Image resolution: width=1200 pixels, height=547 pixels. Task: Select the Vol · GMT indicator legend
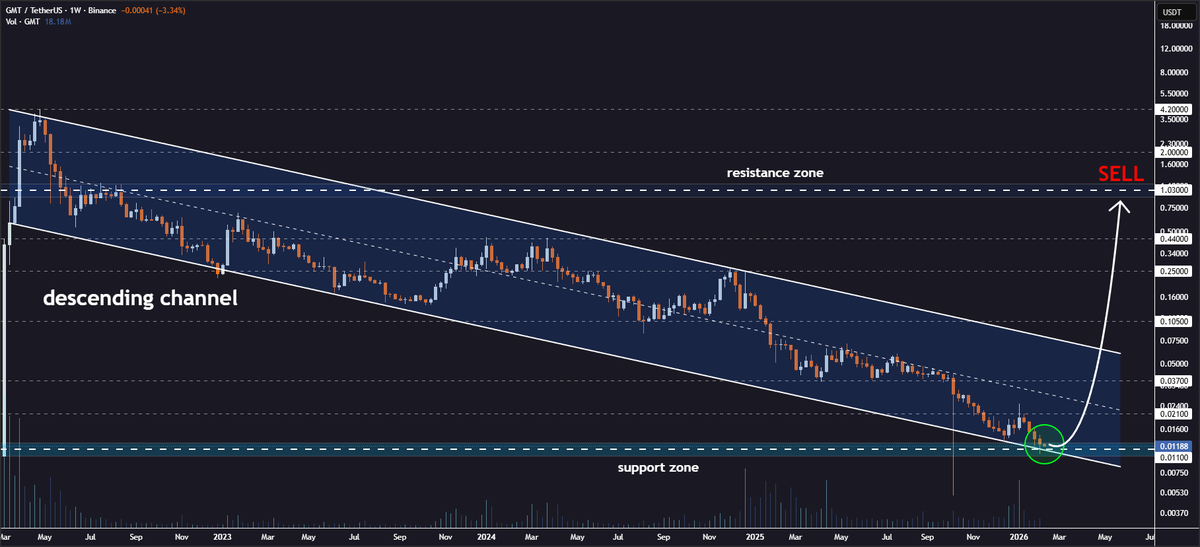pyautogui.click(x=24, y=20)
